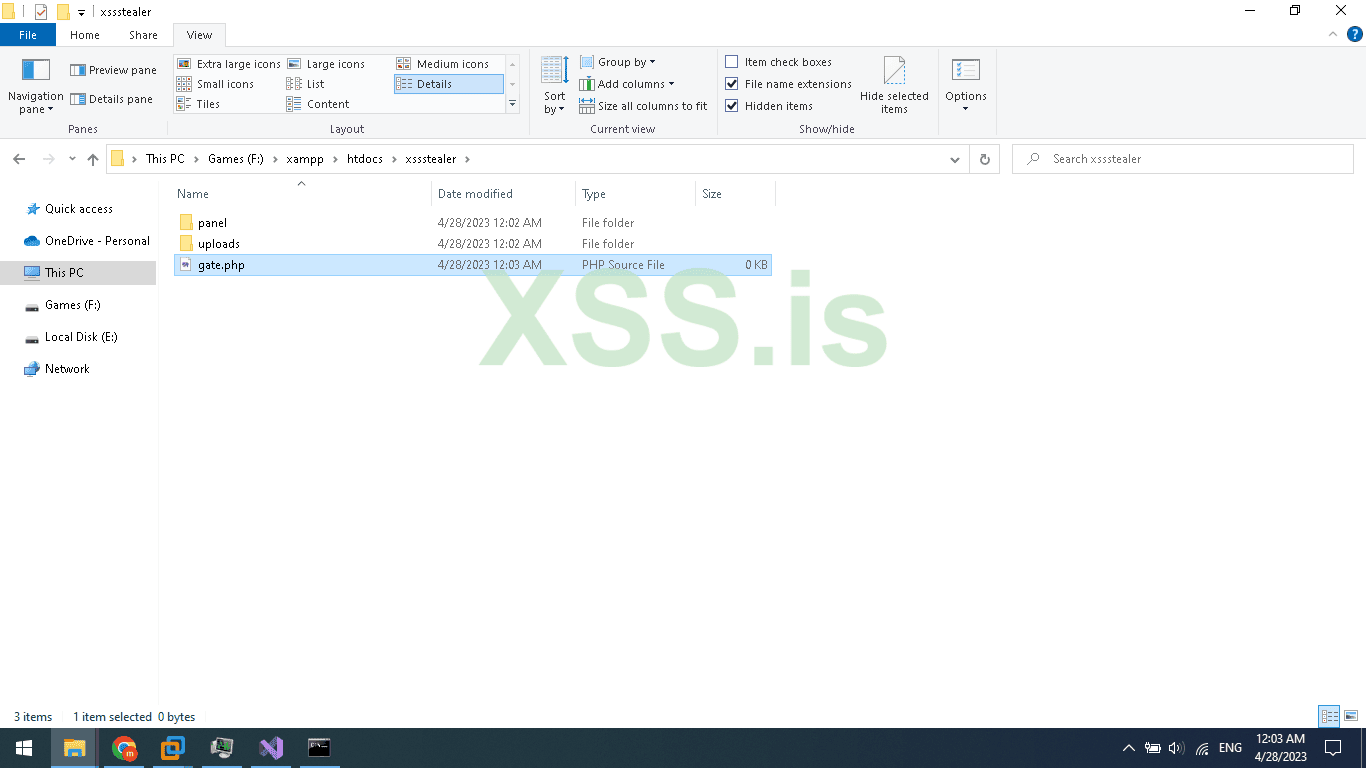Image resolution: width=1366 pixels, height=768 pixels.
Task: Click This PC in the address bar path
Action: click(x=165, y=159)
